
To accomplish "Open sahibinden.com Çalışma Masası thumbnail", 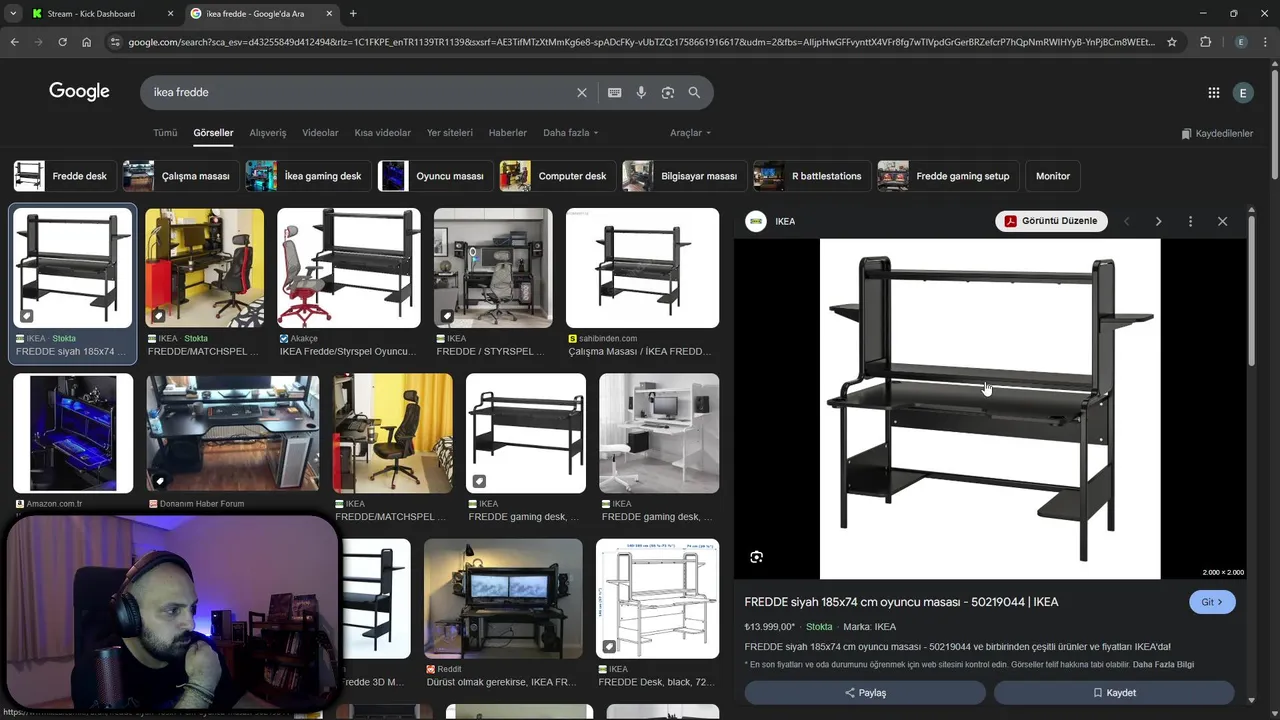I will point(642,267).
